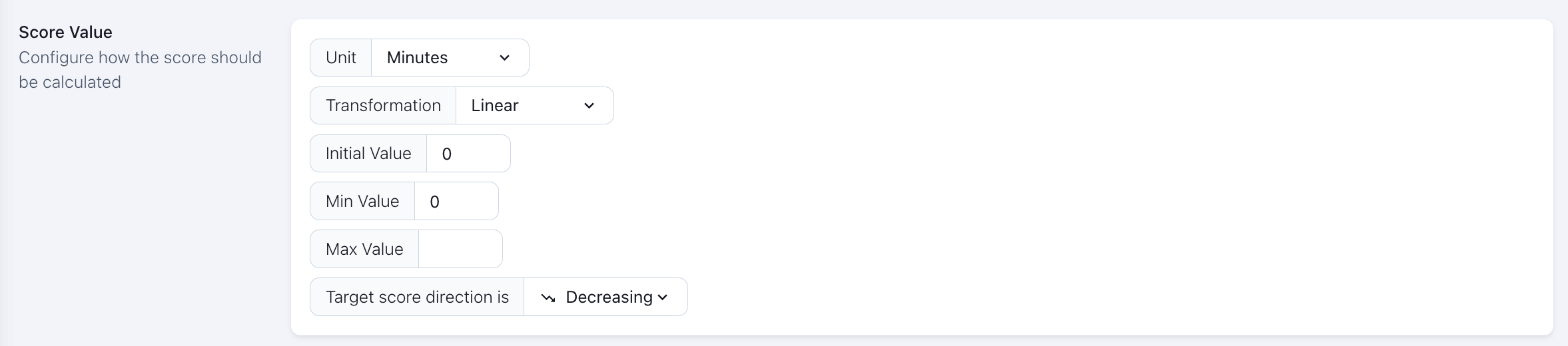Click the Max Value label
The height and width of the screenshot is (346, 1568).
pyautogui.click(x=364, y=250)
